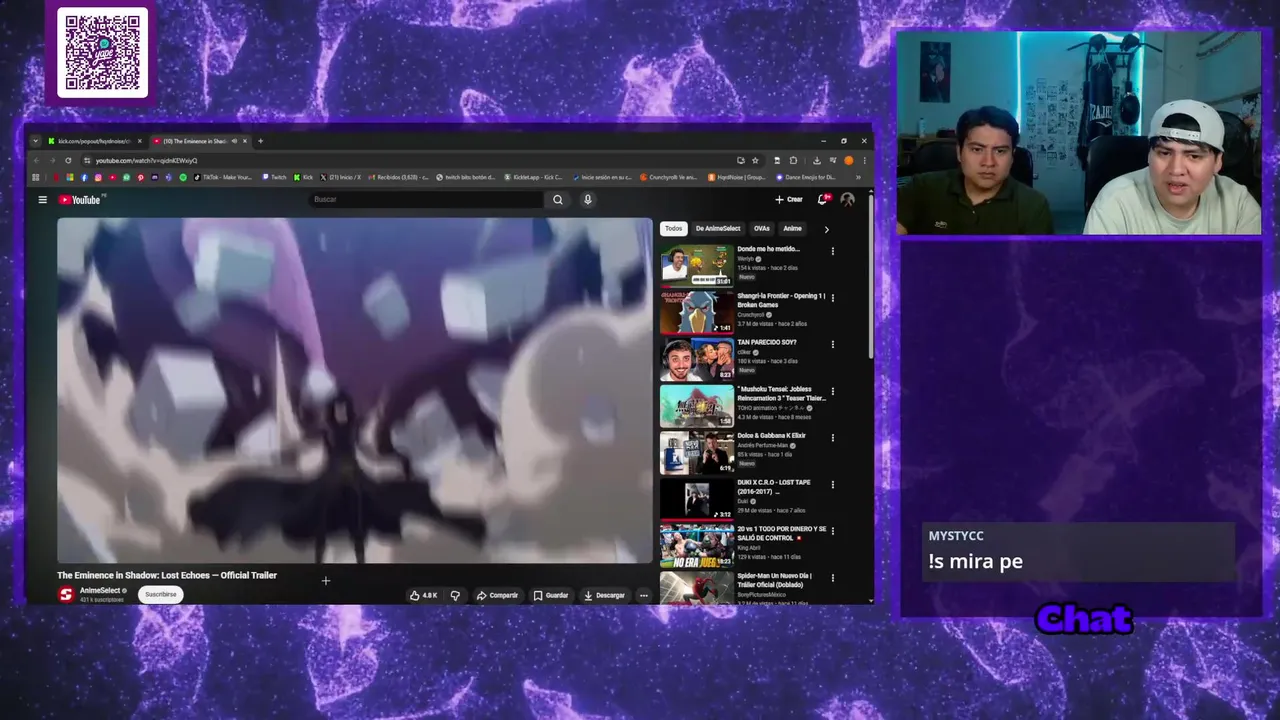Open options menu for Shangri-la Frontier video
Screen dimensions: 1280x720
click(x=832, y=298)
